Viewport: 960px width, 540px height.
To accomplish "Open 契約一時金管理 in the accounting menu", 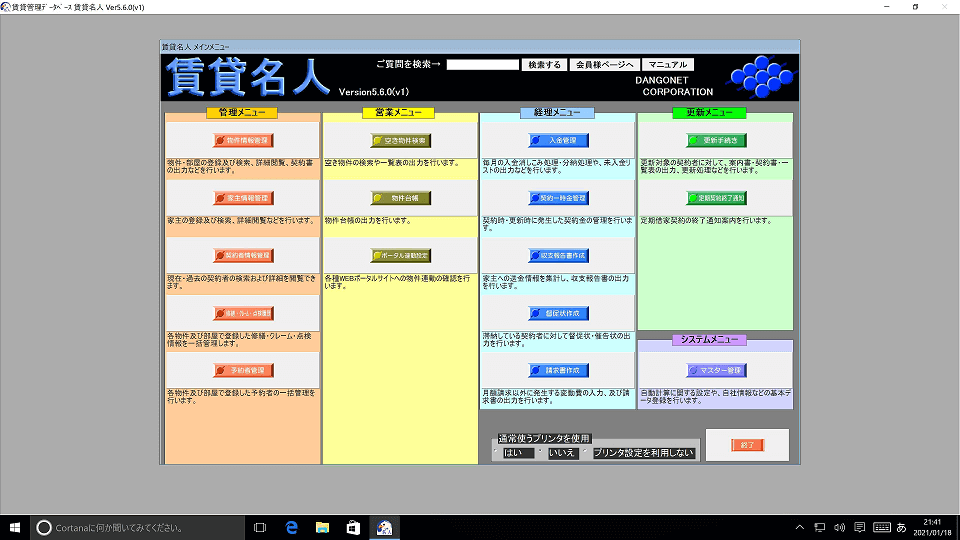I will tap(558, 198).
